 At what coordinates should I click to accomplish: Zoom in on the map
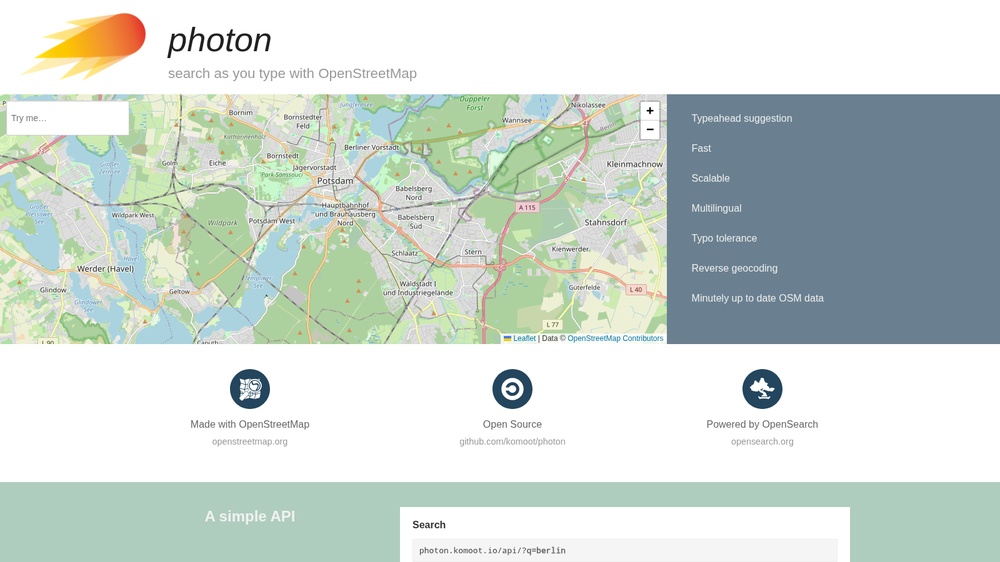click(649, 110)
